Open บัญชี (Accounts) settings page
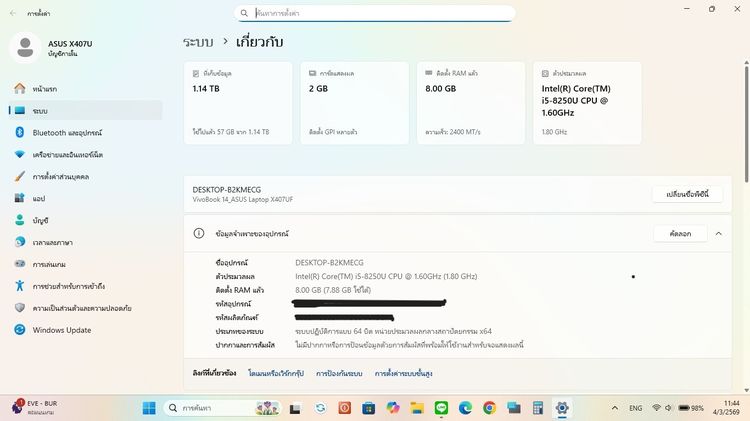 (x=85, y=220)
